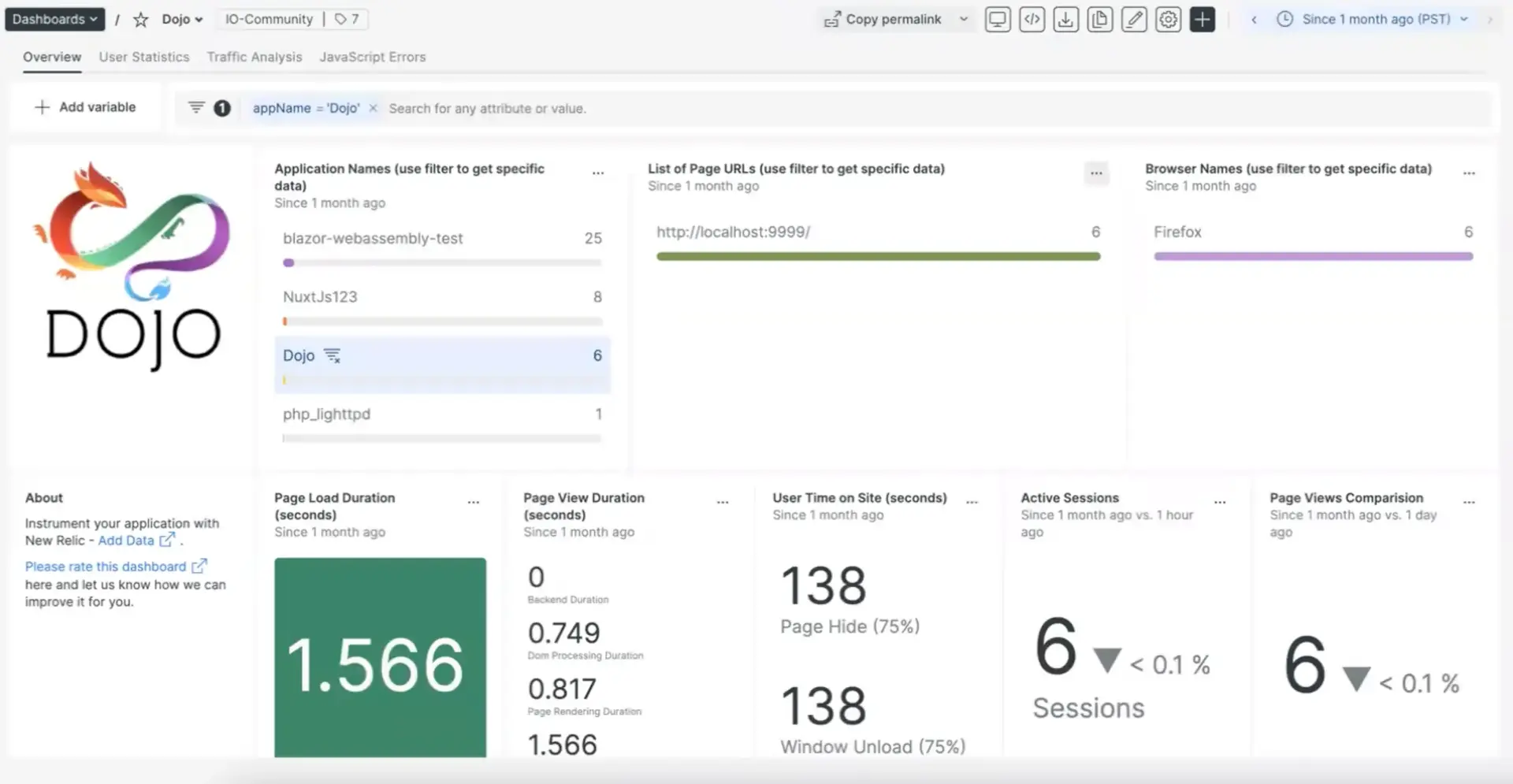The image size is (1513, 784).
Task: Click the download dashboard icon
Action: (1065, 20)
